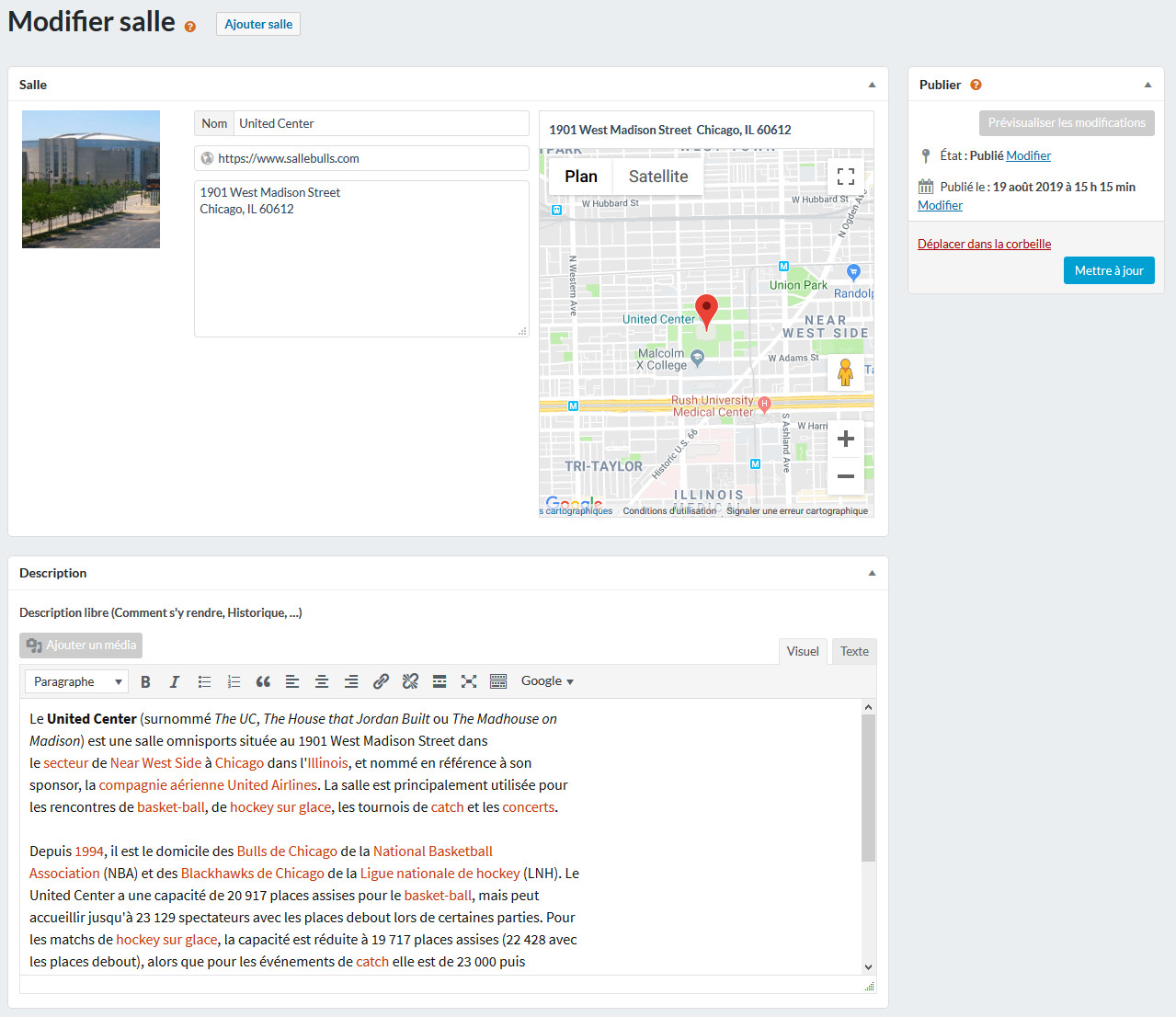Screen dimensions: 1176x1017
Task: Enter distraction-free fullscreen editor mode
Action: [x=469, y=681]
